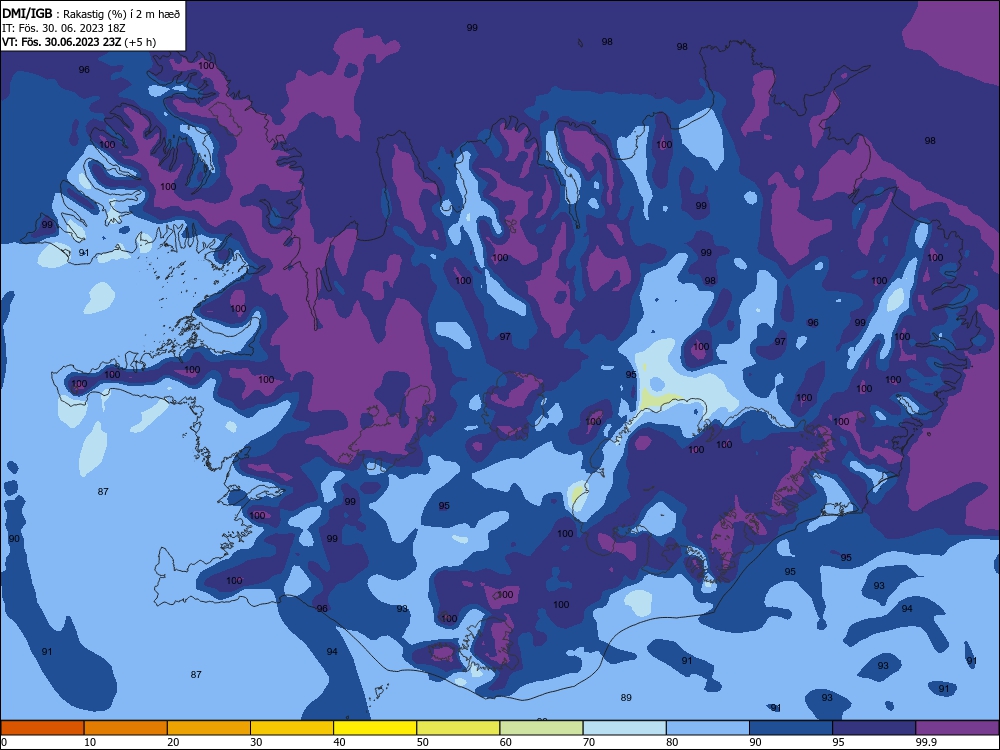Select the golden 30–40 legend swatch

tap(292, 728)
